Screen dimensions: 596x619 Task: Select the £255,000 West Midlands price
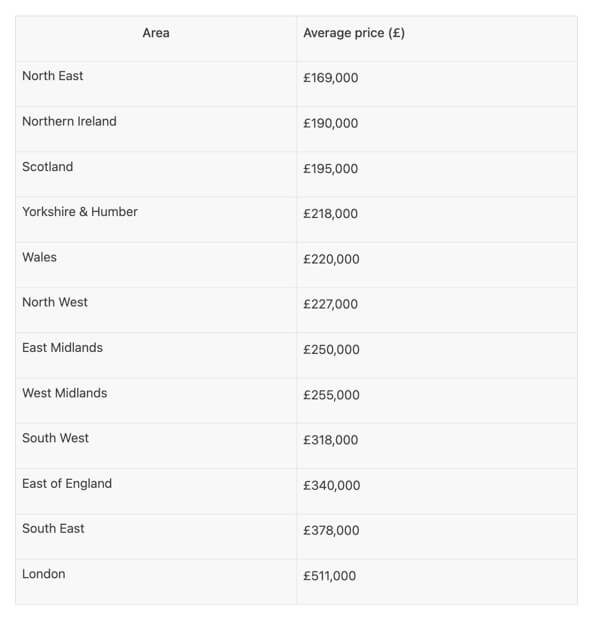point(331,395)
